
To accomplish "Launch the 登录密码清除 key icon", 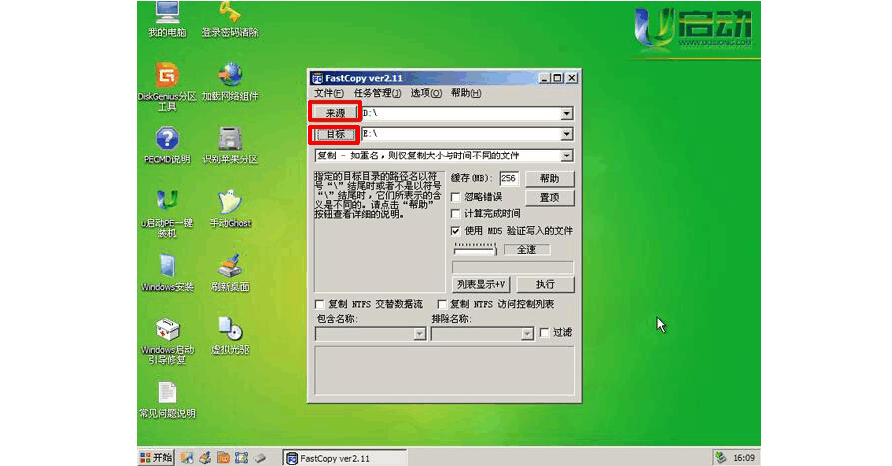I will 230,14.
